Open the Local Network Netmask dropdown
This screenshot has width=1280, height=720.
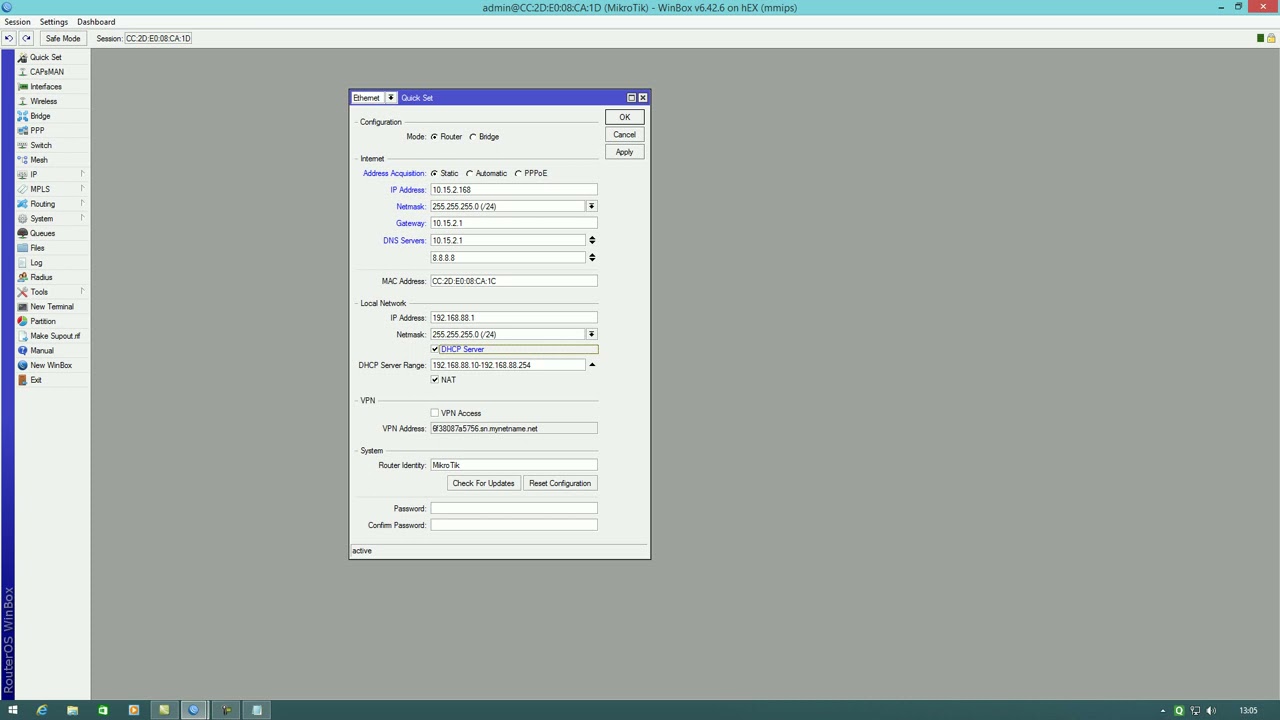(x=592, y=334)
